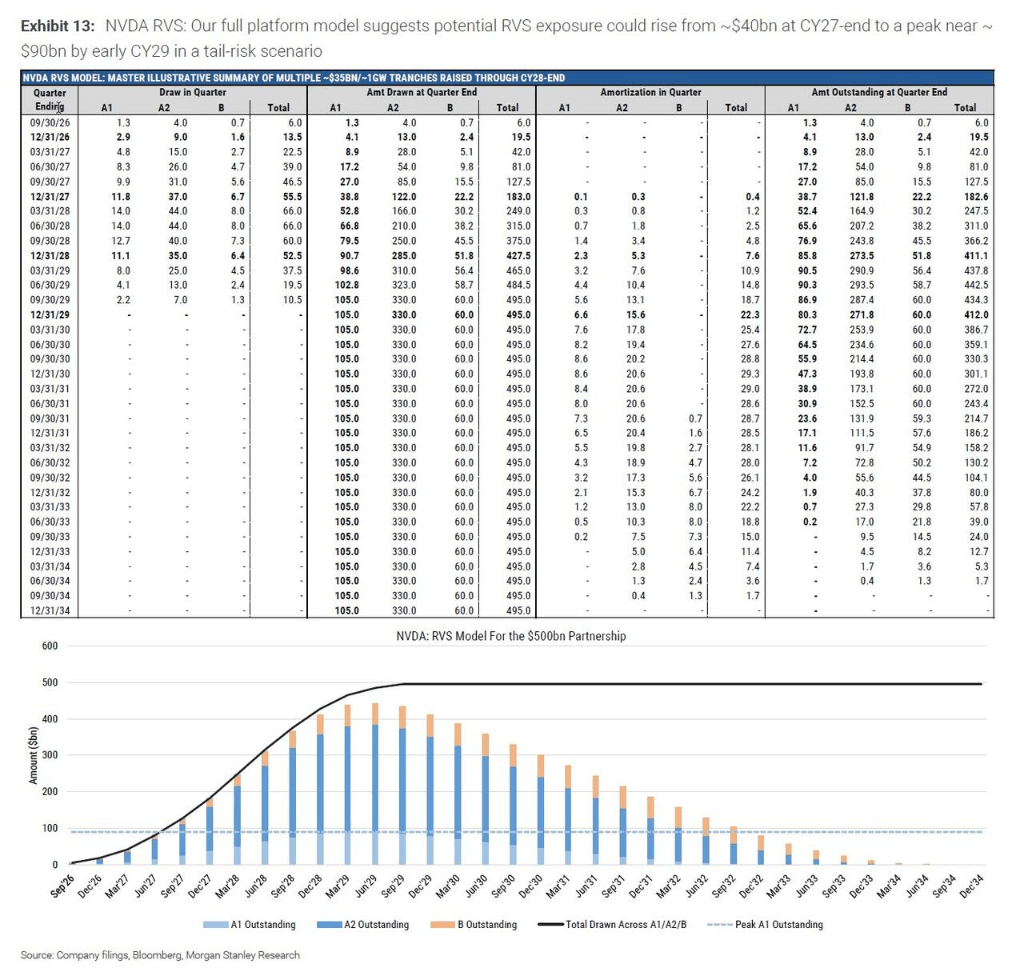The image size is (1024, 973).
Task: Click the Total Drawn Across A1/A2/B legend line
Action: [x=551, y=925]
